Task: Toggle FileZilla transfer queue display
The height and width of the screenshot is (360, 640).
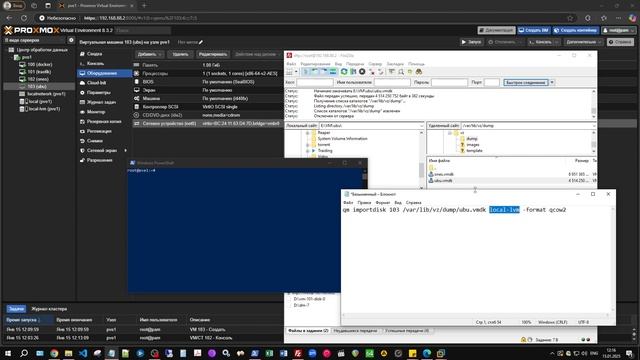Action: (333, 72)
